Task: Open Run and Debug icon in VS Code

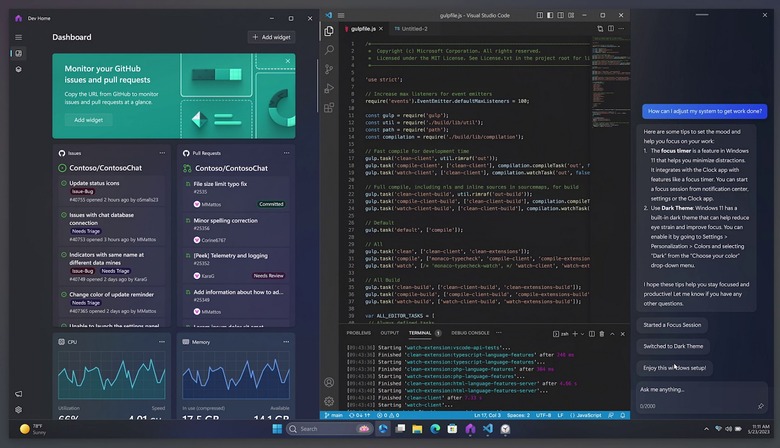Action: point(329,89)
